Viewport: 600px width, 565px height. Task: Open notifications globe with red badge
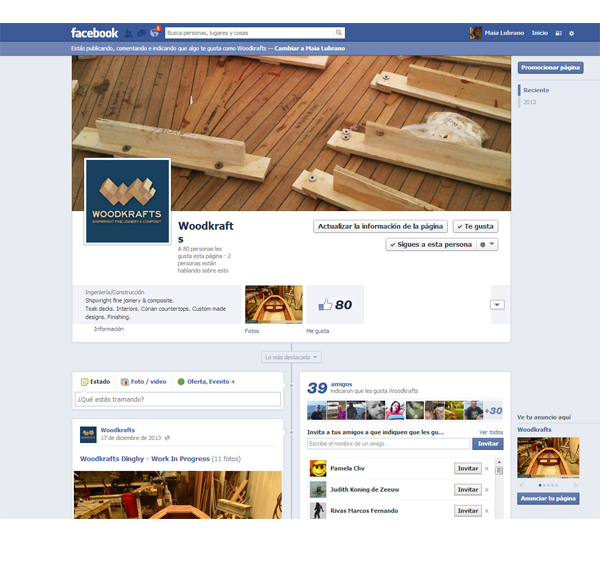coord(154,33)
